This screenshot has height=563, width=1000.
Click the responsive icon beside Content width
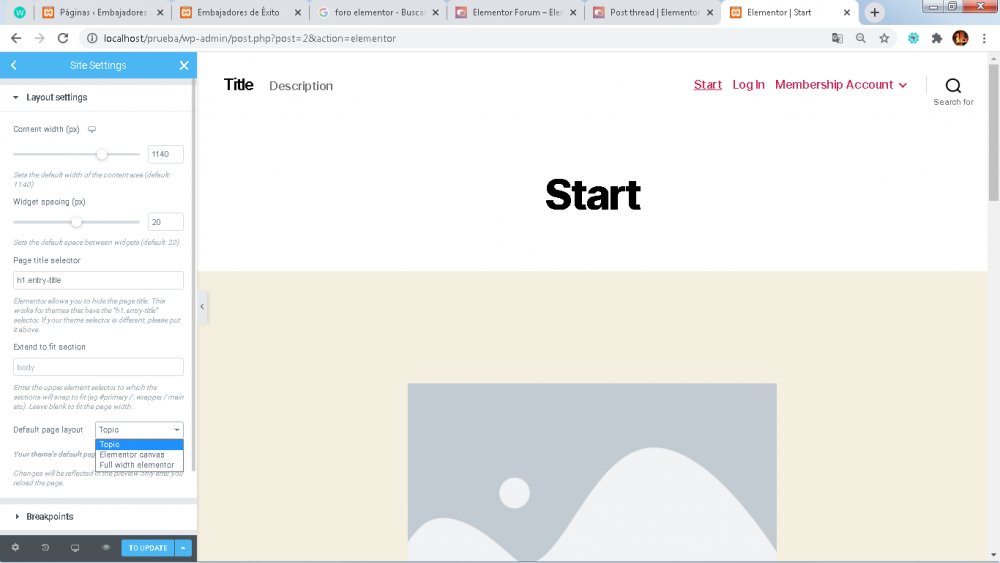tap(92, 129)
